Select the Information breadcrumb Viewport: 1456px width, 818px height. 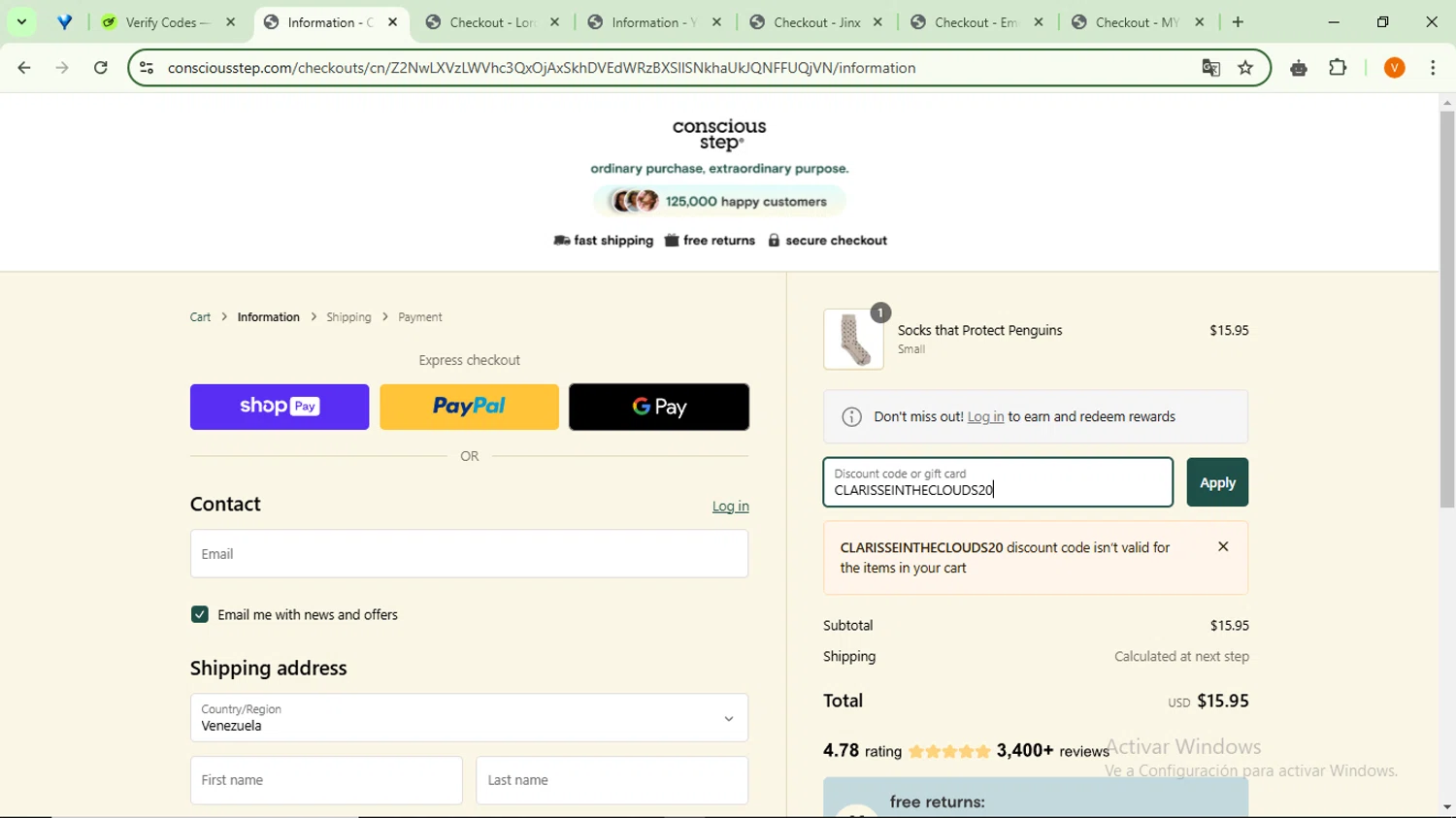click(268, 317)
